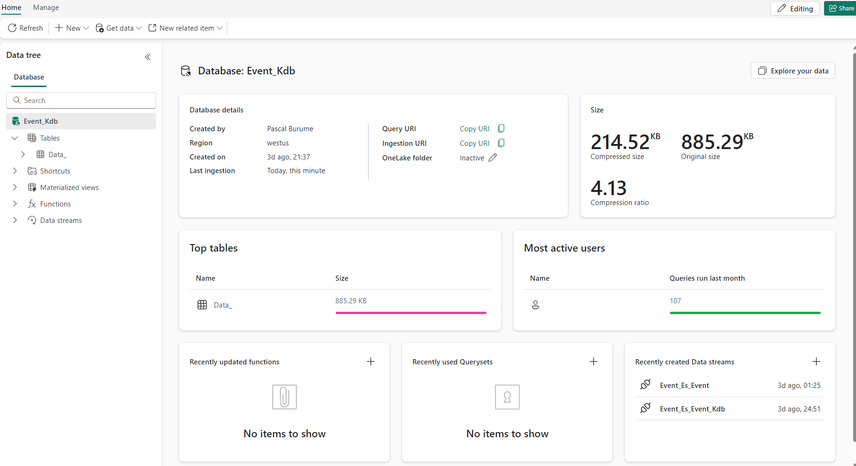
Task: Click the Refresh icon in toolbar
Action: coord(12,28)
